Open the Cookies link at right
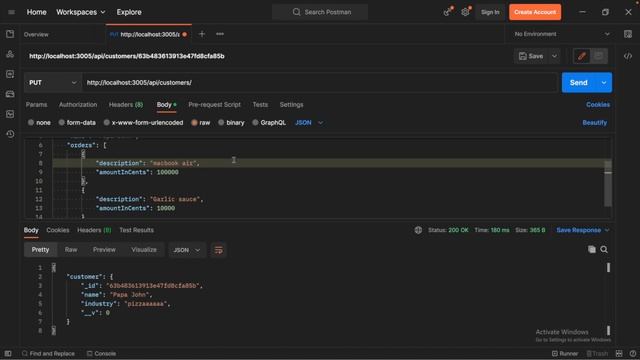Image resolution: width=640 pixels, height=360 pixels. coord(598,105)
